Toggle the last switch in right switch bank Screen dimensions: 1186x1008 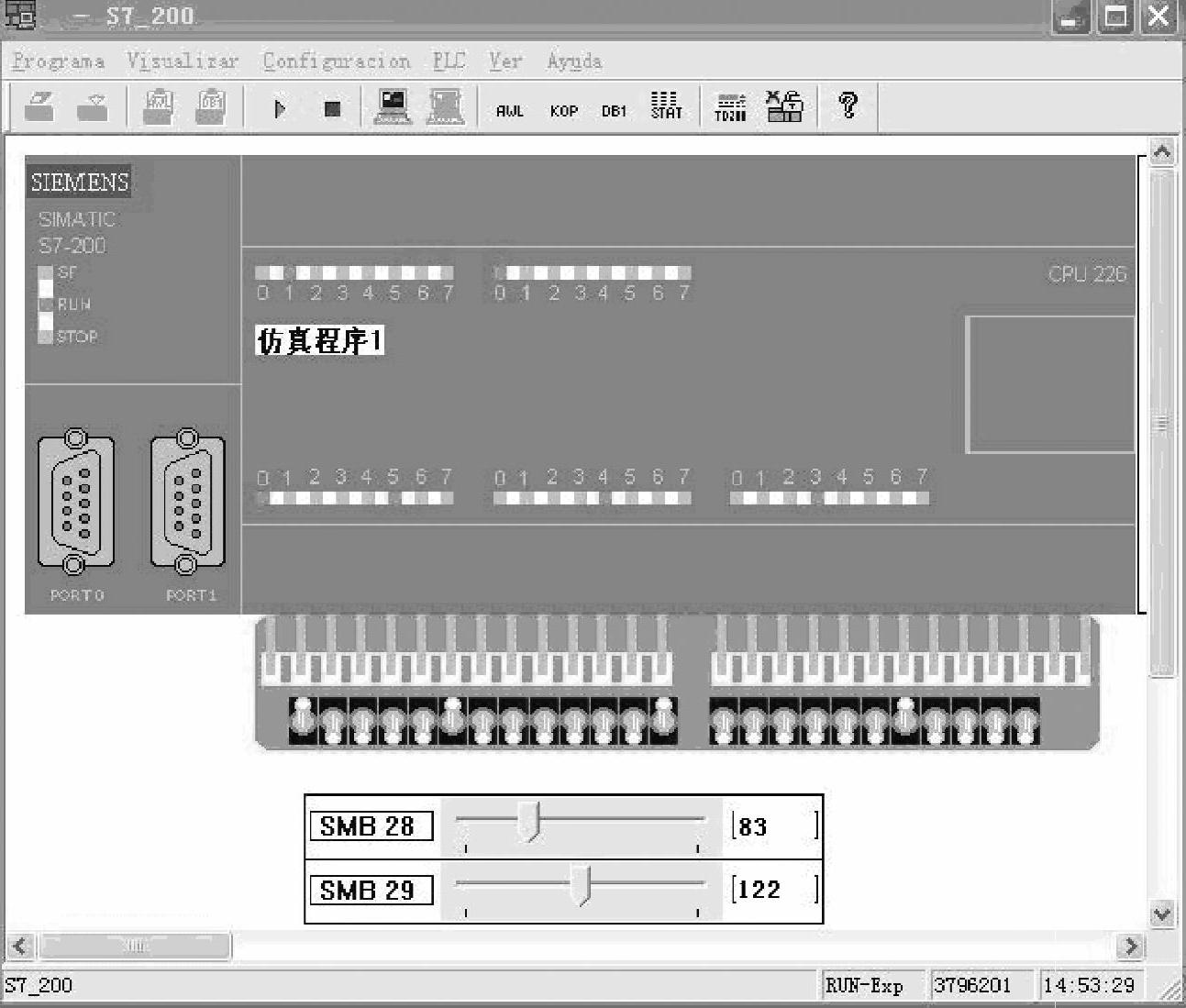tap(1025, 722)
